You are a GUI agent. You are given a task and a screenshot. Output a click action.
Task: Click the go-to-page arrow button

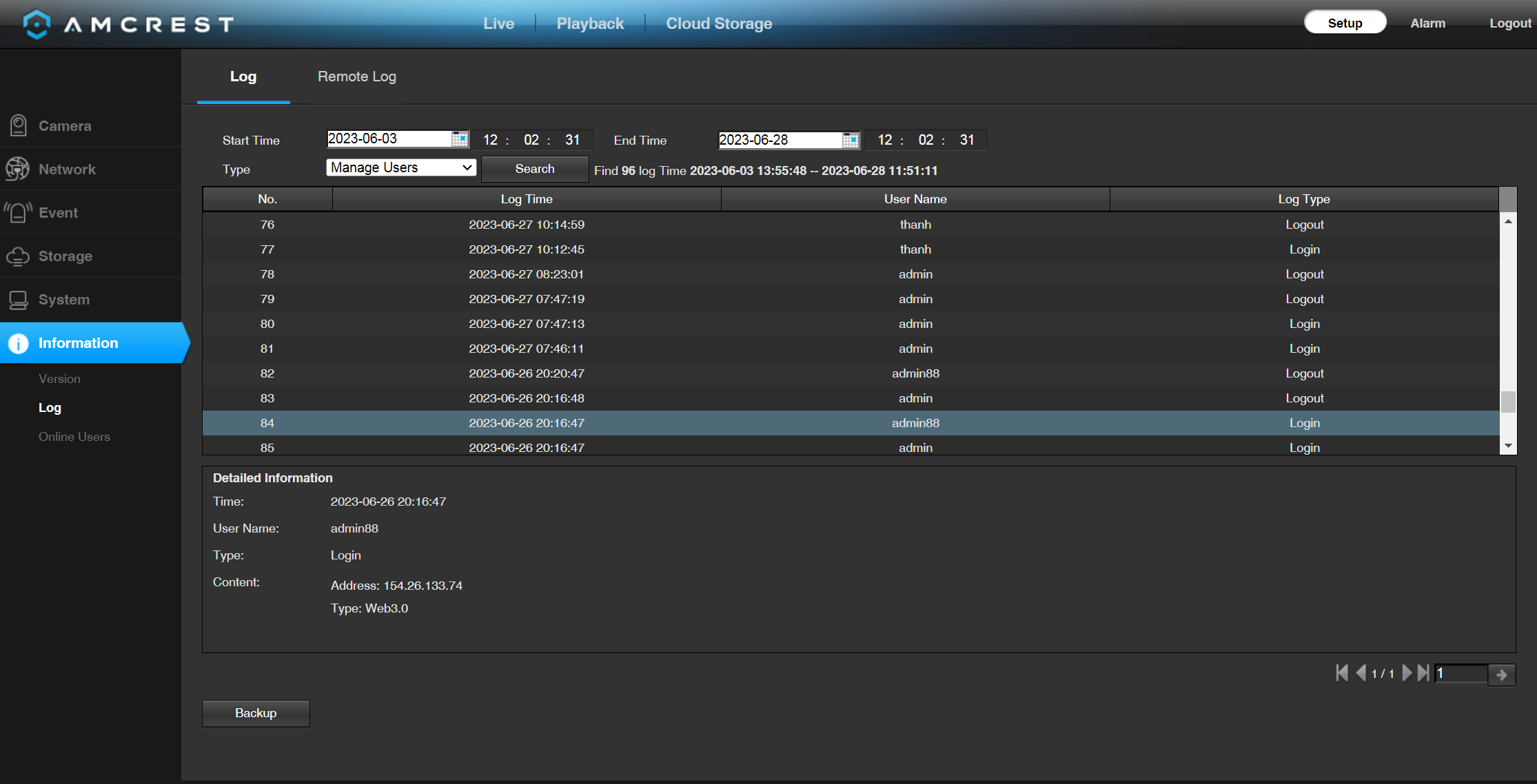(x=1501, y=674)
